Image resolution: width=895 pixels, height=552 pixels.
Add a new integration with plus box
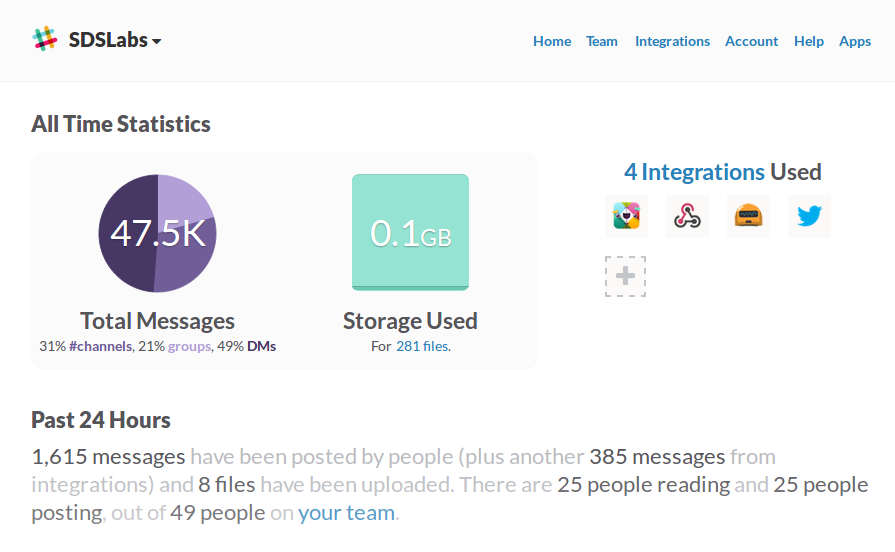(x=626, y=276)
